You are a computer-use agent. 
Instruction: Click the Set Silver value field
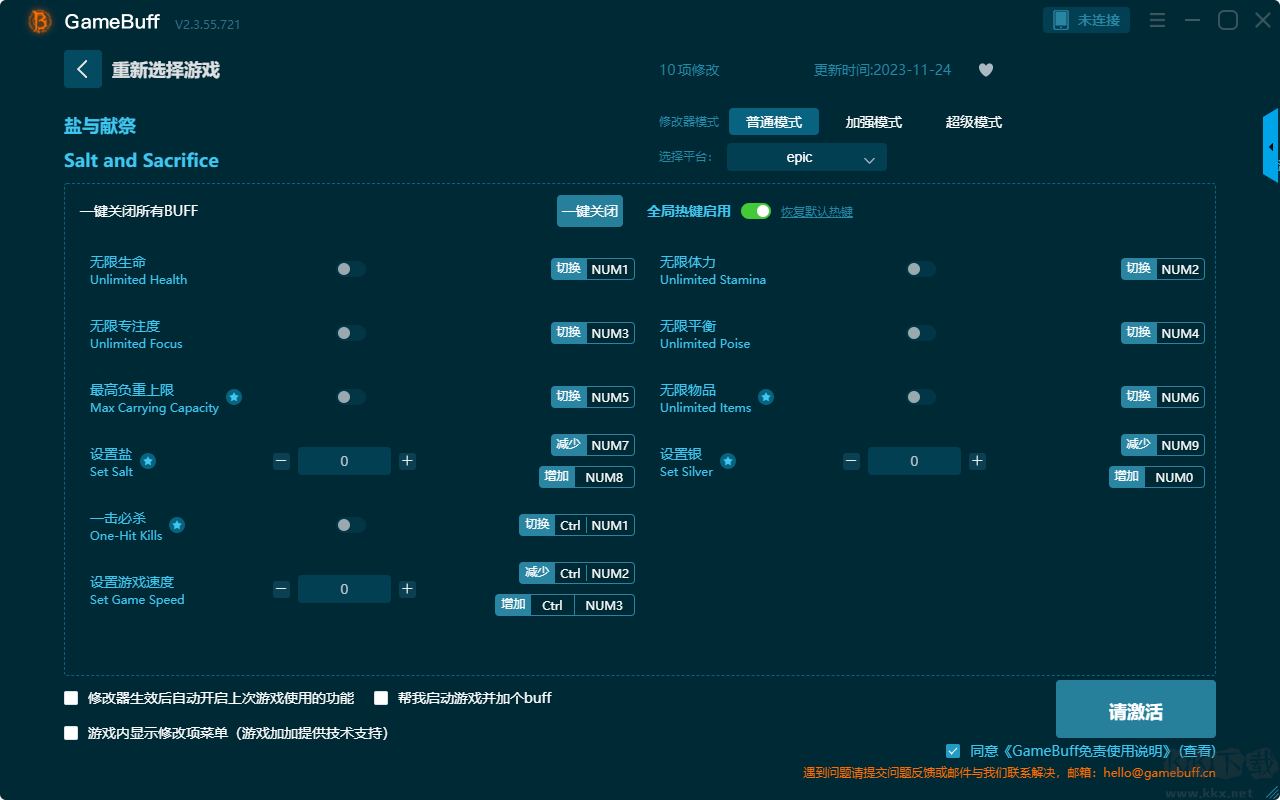[914, 461]
